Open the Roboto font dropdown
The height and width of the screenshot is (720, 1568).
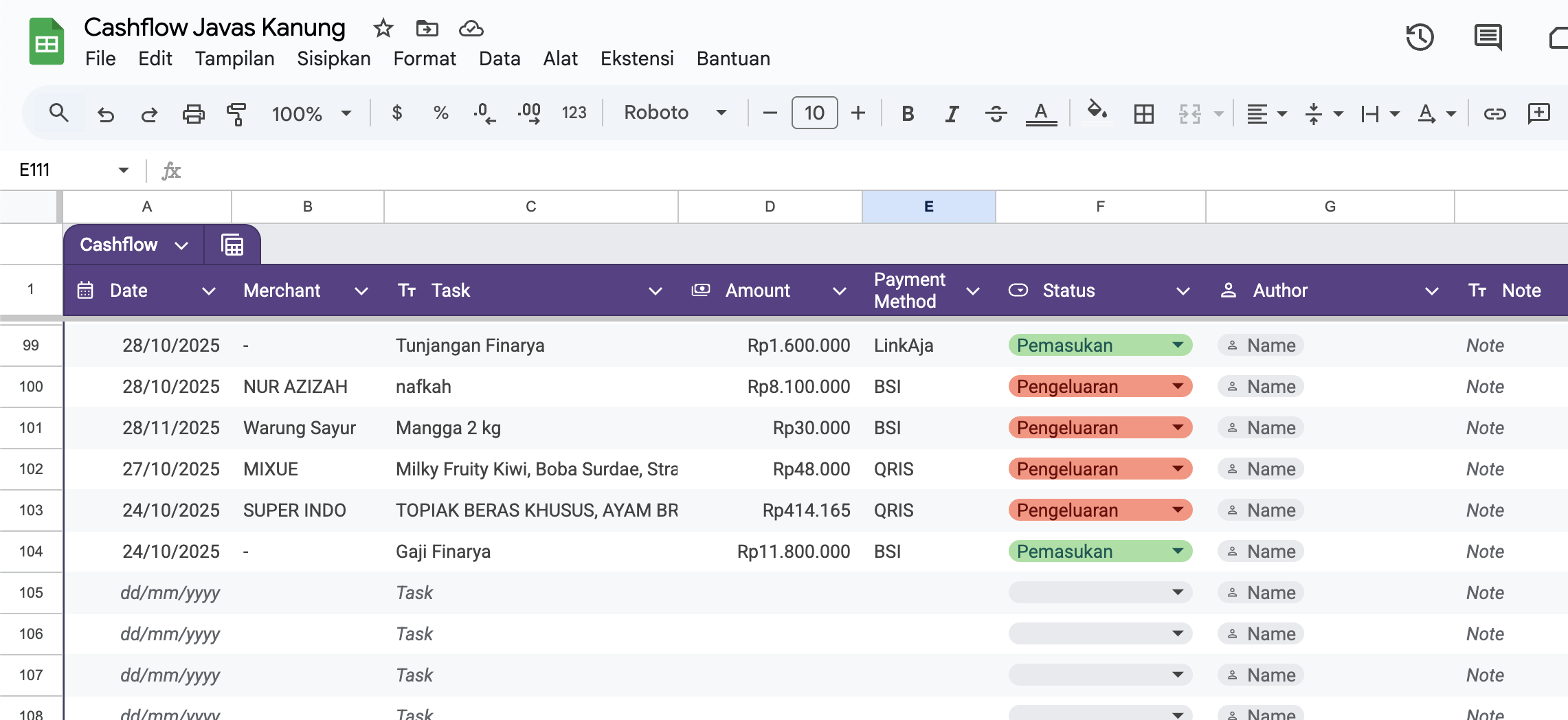pyautogui.click(x=675, y=113)
